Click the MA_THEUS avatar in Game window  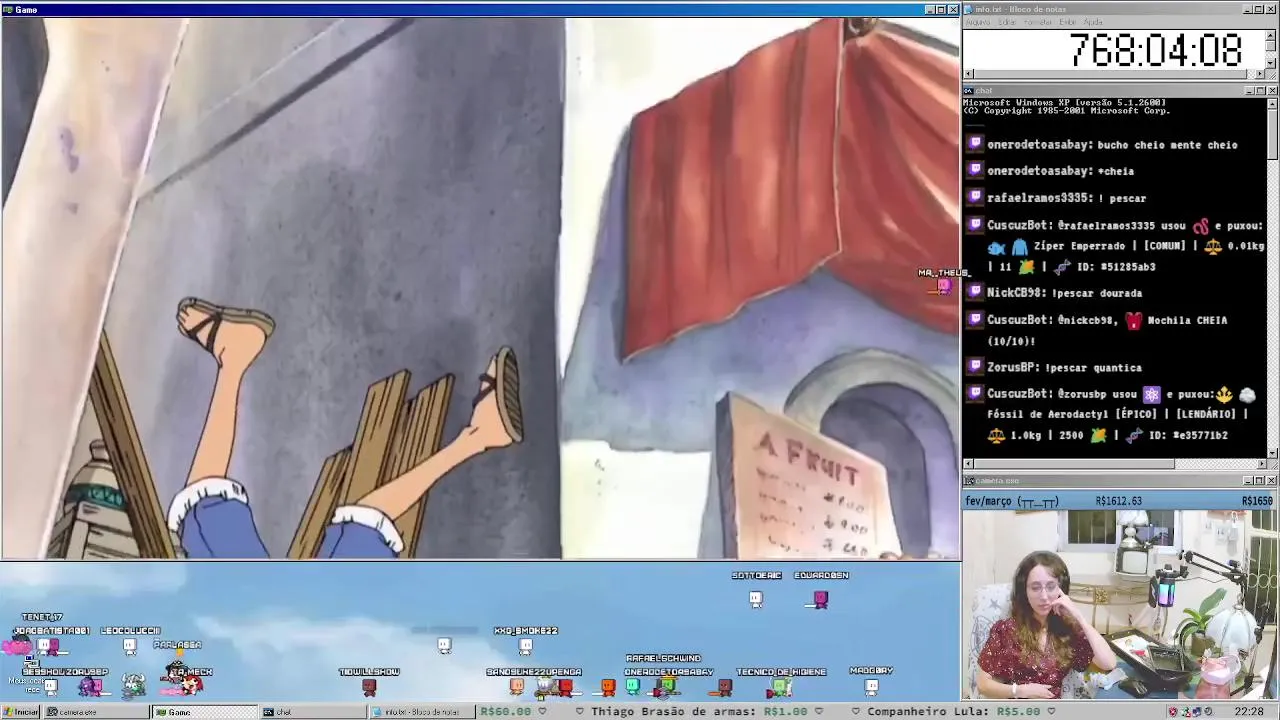point(943,287)
